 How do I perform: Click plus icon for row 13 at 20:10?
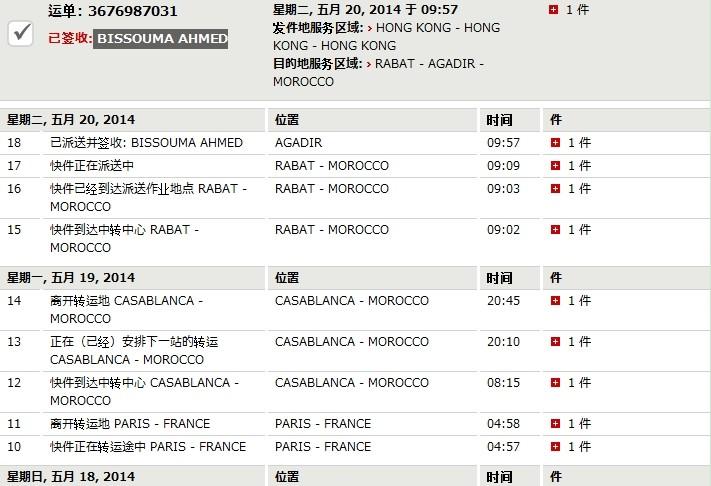tap(556, 342)
